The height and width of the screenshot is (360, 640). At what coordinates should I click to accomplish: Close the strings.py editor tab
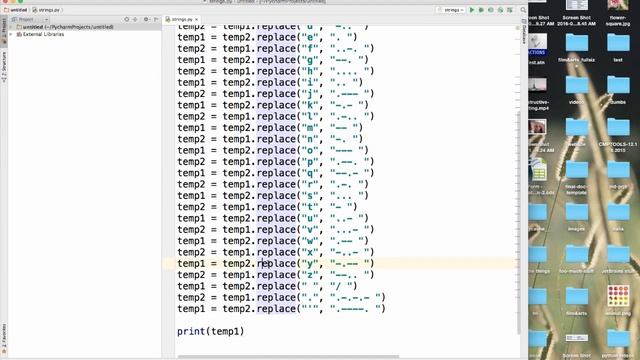point(197,19)
